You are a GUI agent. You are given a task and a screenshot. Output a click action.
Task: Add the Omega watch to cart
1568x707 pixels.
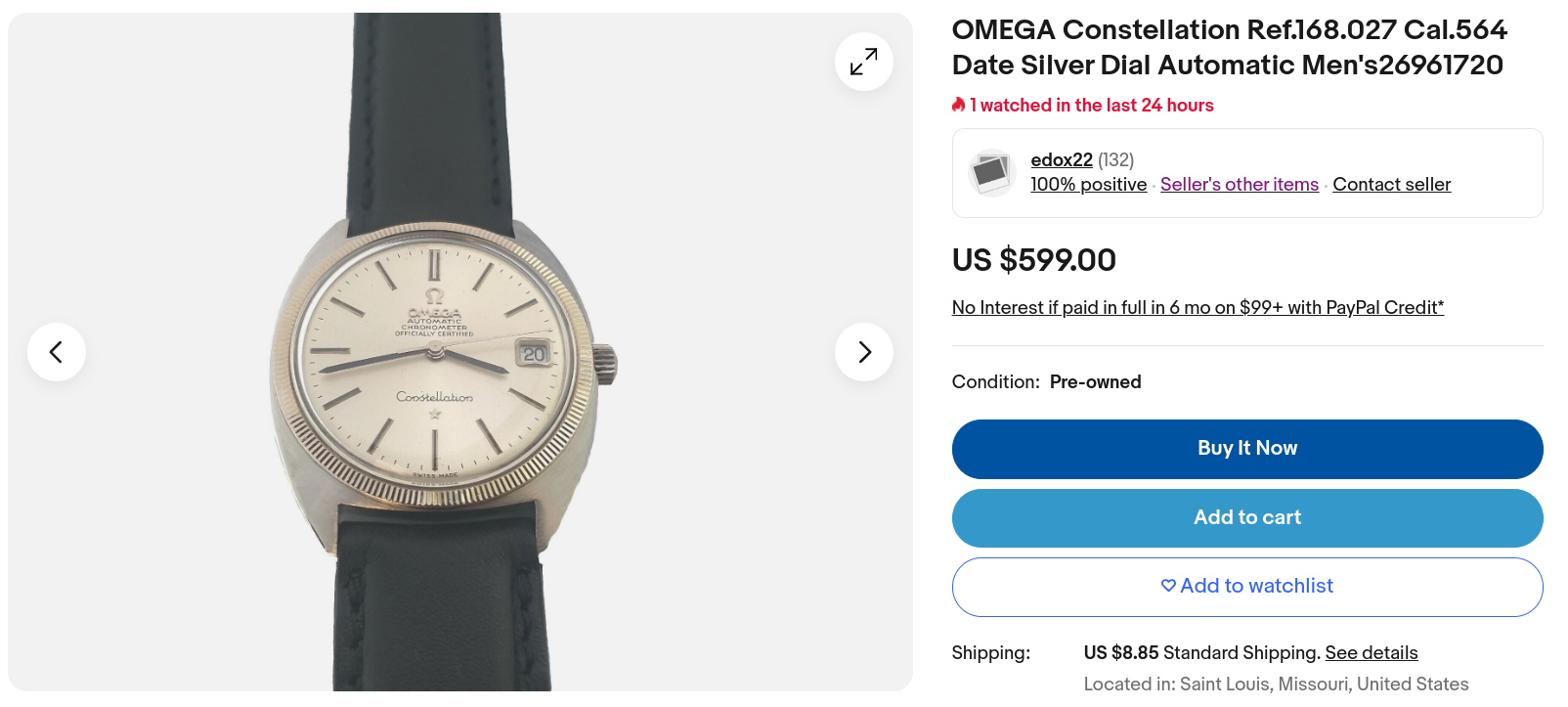(x=1246, y=518)
